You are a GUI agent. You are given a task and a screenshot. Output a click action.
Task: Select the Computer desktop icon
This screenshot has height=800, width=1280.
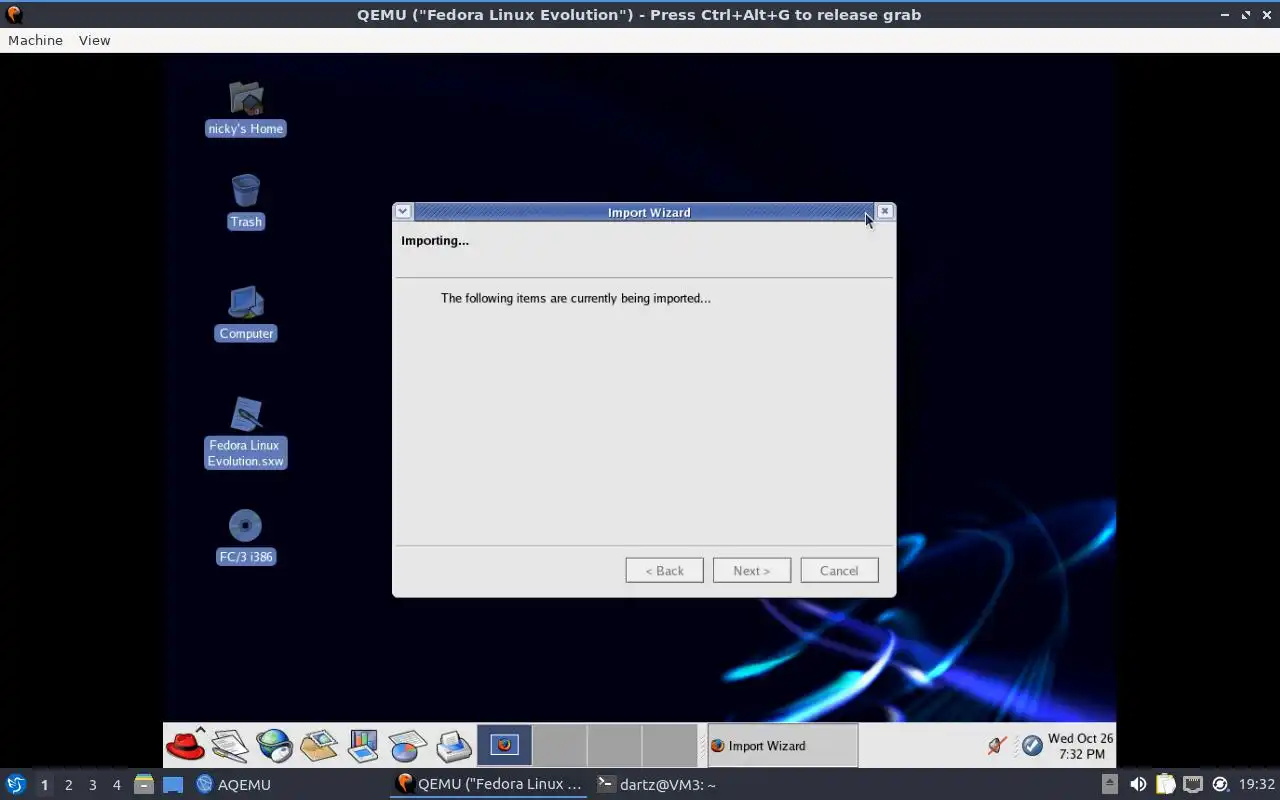[246, 313]
